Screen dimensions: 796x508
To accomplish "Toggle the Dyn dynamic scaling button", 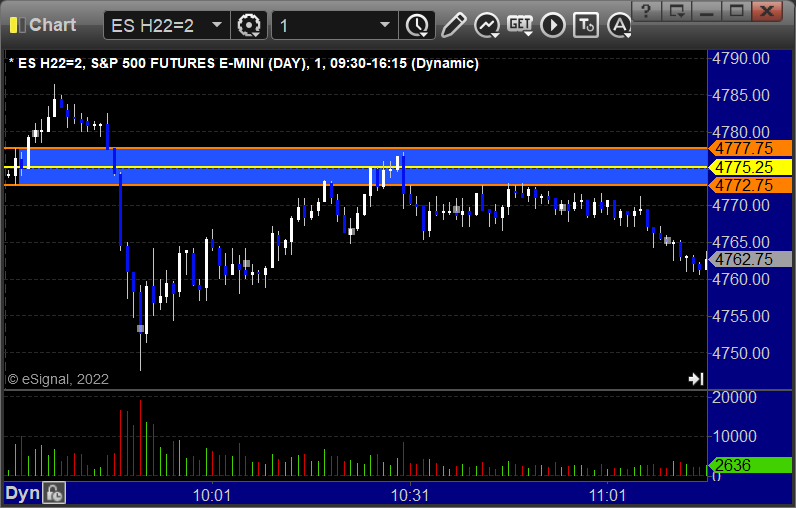I will [22, 493].
